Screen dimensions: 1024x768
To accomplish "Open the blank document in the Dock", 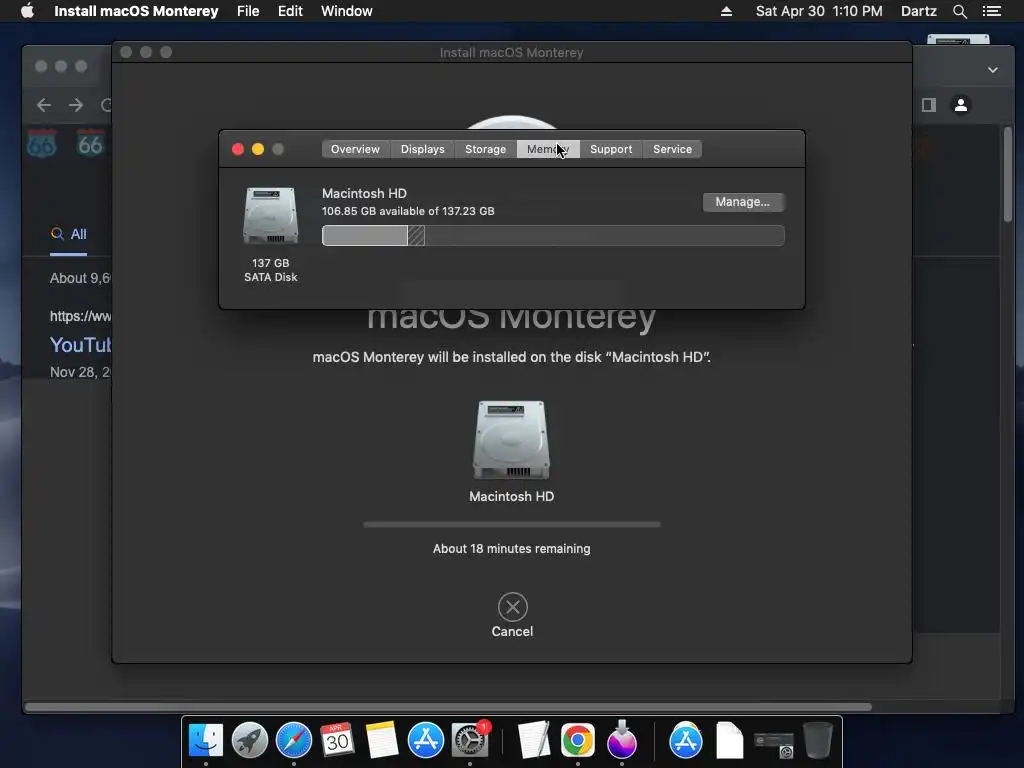I will [729, 740].
